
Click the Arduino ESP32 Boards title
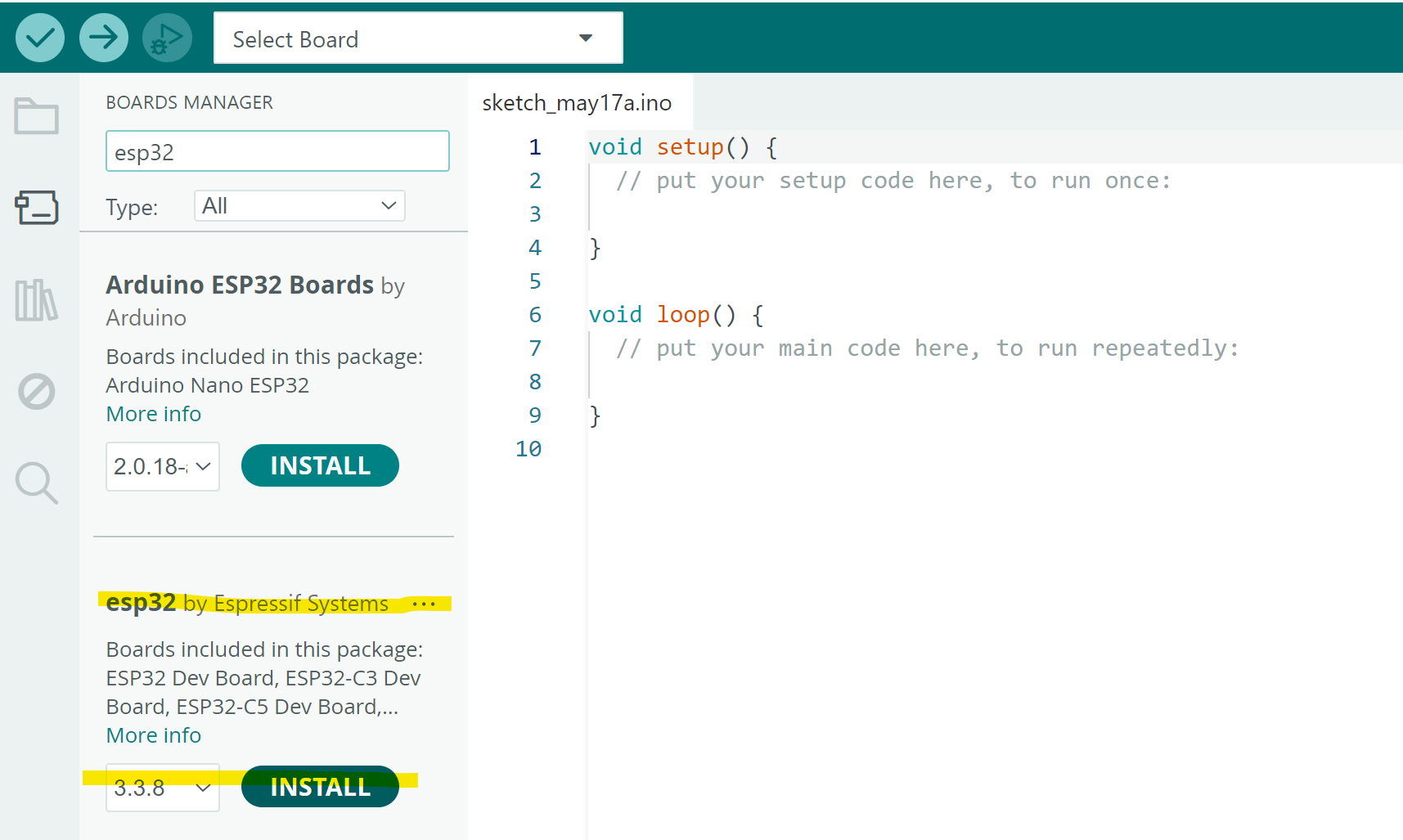click(x=240, y=285)
